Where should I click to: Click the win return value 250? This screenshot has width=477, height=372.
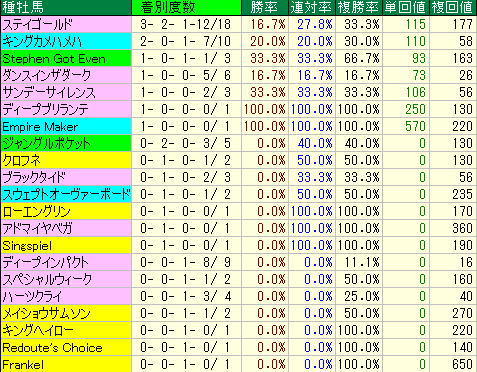(x=416, y=109)
